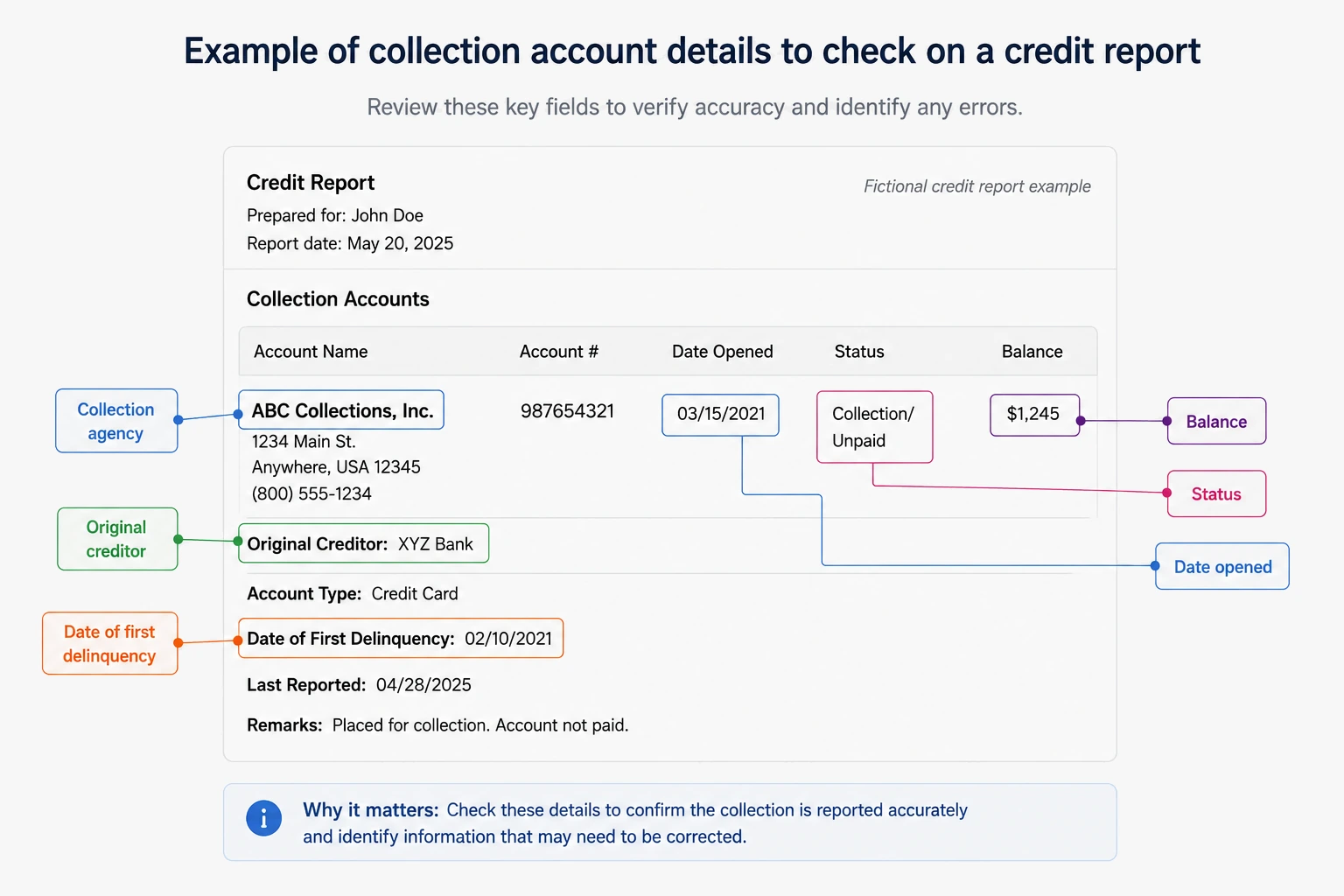Click the $1,245 balance amount
The image size is (1344, 896).
click(x=1034, y=415)
